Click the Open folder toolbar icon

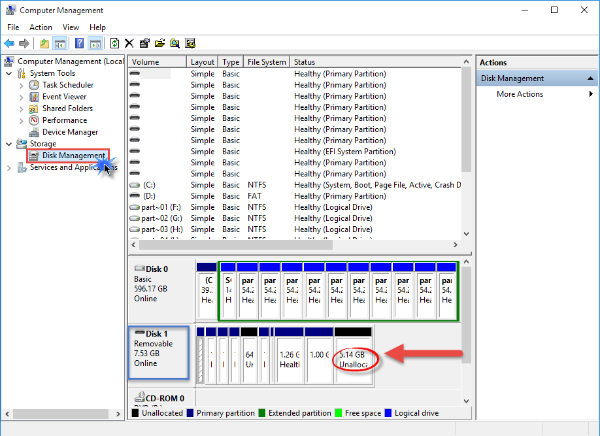(160, 43)
